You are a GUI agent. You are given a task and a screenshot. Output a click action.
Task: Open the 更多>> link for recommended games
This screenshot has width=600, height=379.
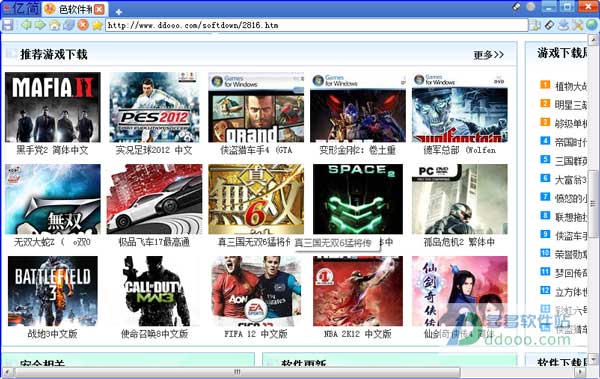(x=488, y=55)
